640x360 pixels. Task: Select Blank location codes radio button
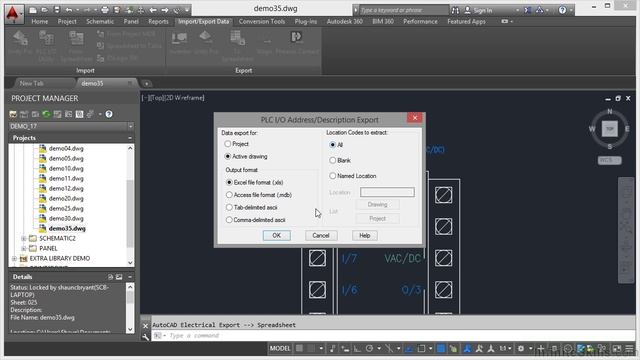click(x=333, y=160)
